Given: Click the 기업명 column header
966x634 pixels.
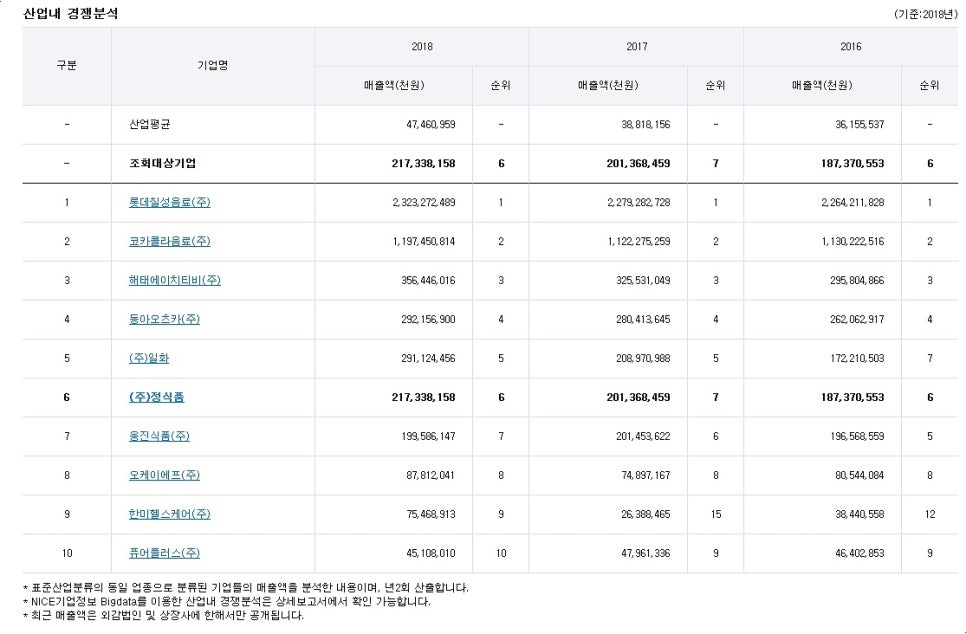Looking at the screenshot, I should pos(213,65).
